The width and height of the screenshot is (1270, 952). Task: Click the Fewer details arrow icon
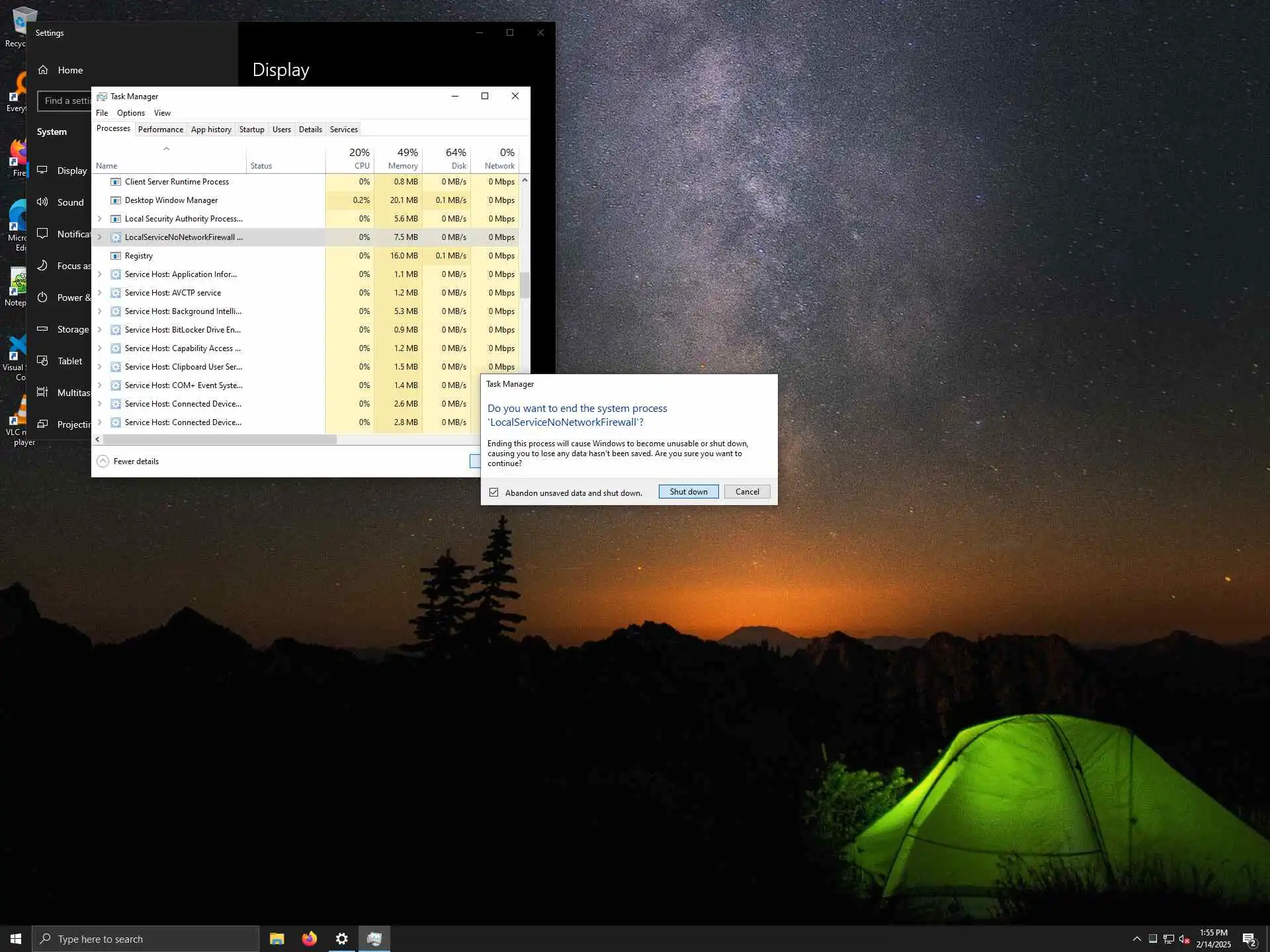coord(103,461)
